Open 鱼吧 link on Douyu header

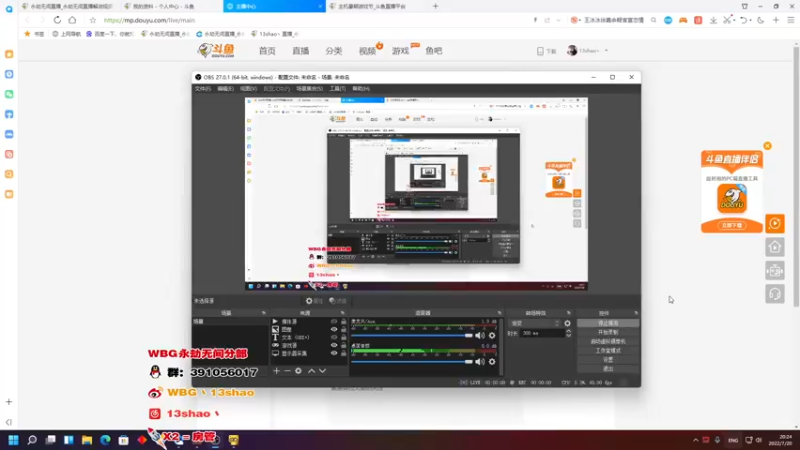point(434,51)
